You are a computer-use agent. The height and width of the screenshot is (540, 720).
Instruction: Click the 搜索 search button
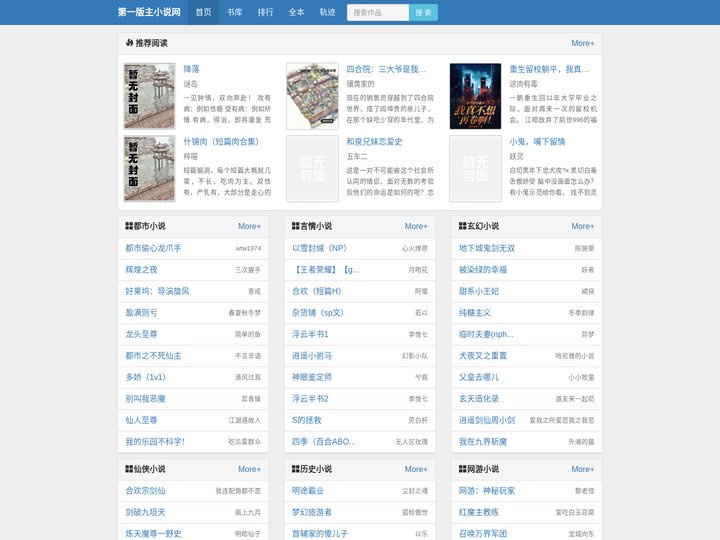423,12
